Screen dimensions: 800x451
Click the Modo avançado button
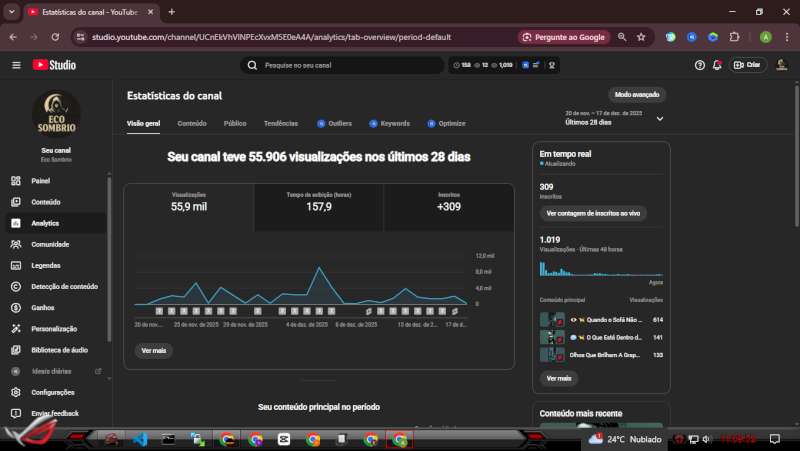click(x=636, y=95)
